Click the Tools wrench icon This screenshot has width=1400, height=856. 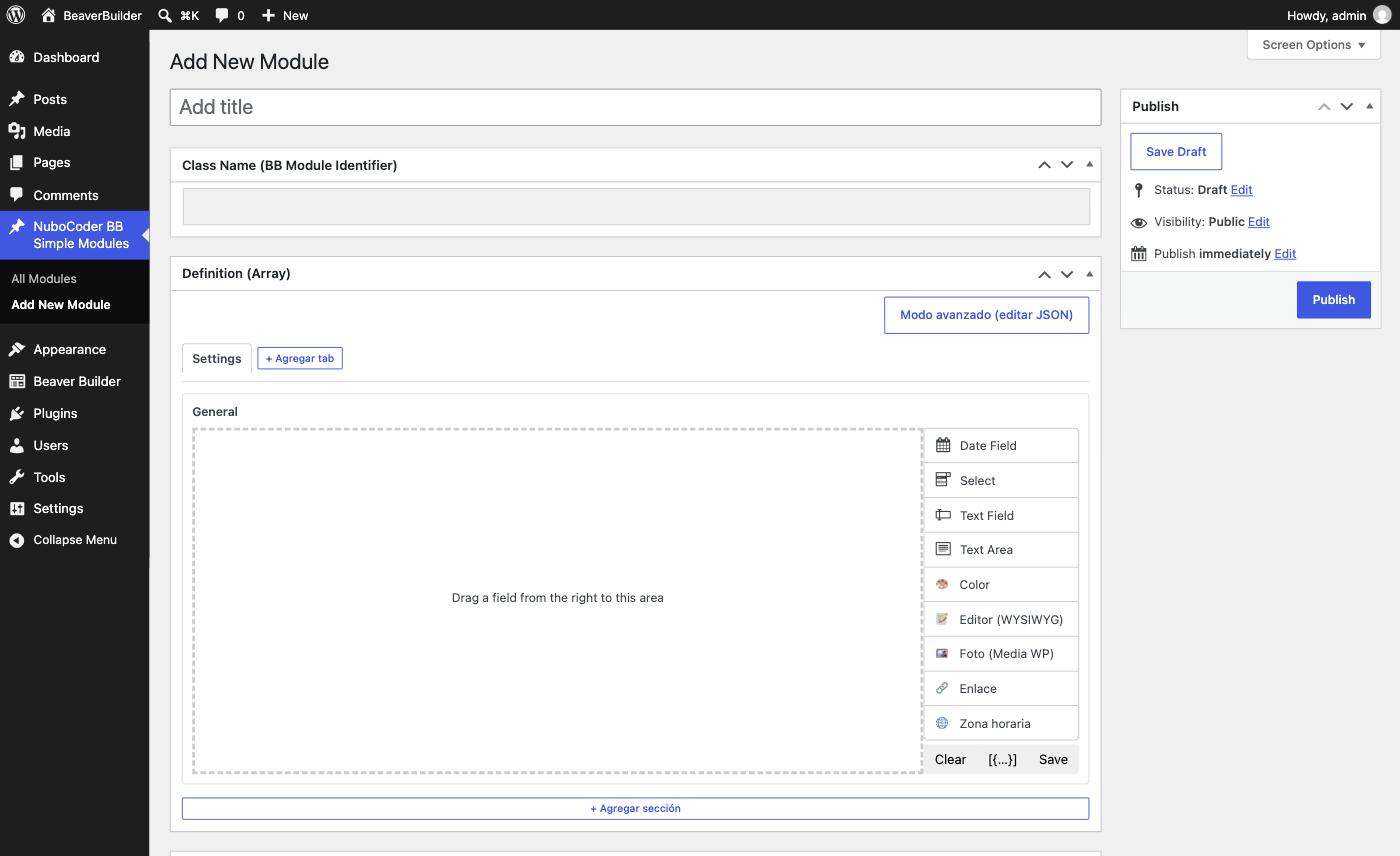pyautogui.click(x=17, y=477)
